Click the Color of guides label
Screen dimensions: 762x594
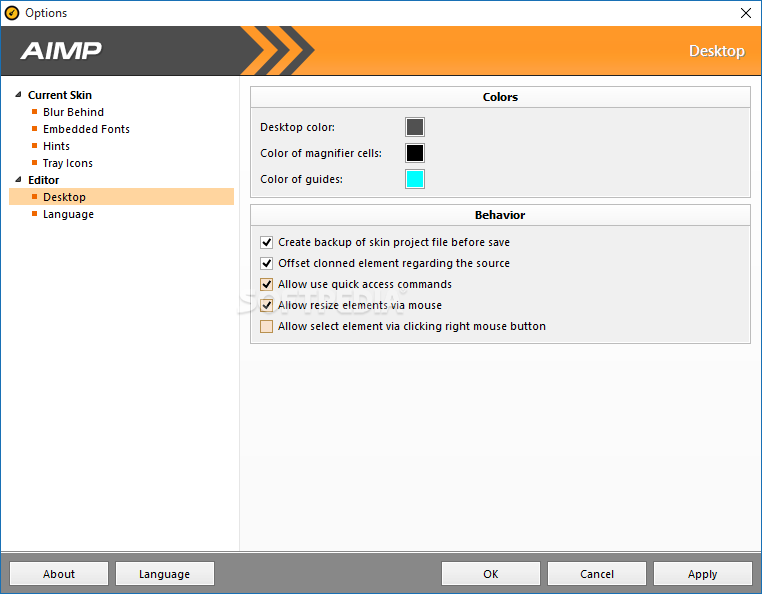point(301,179)
